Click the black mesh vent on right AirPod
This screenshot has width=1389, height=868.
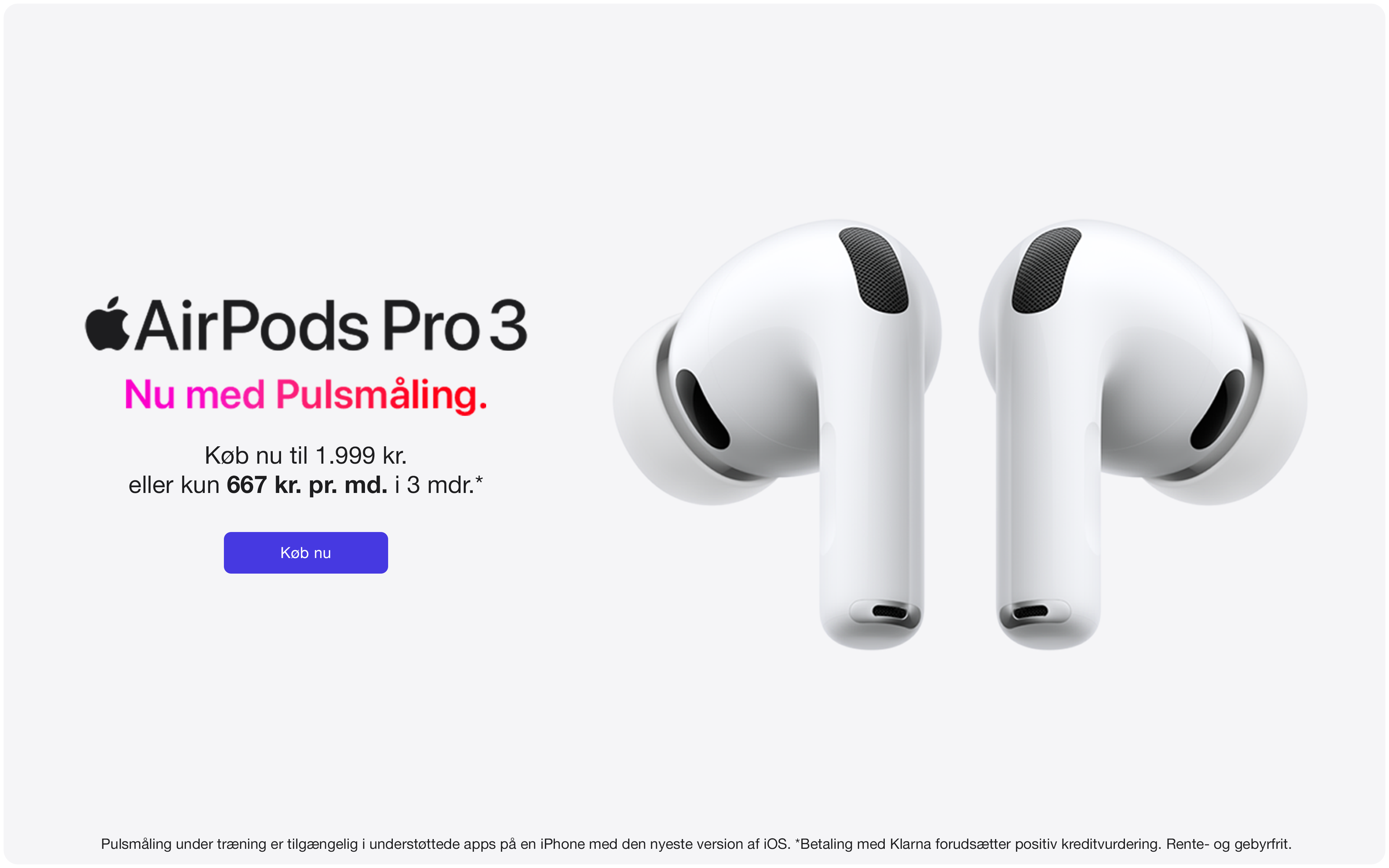click(x=1046, y=270)
